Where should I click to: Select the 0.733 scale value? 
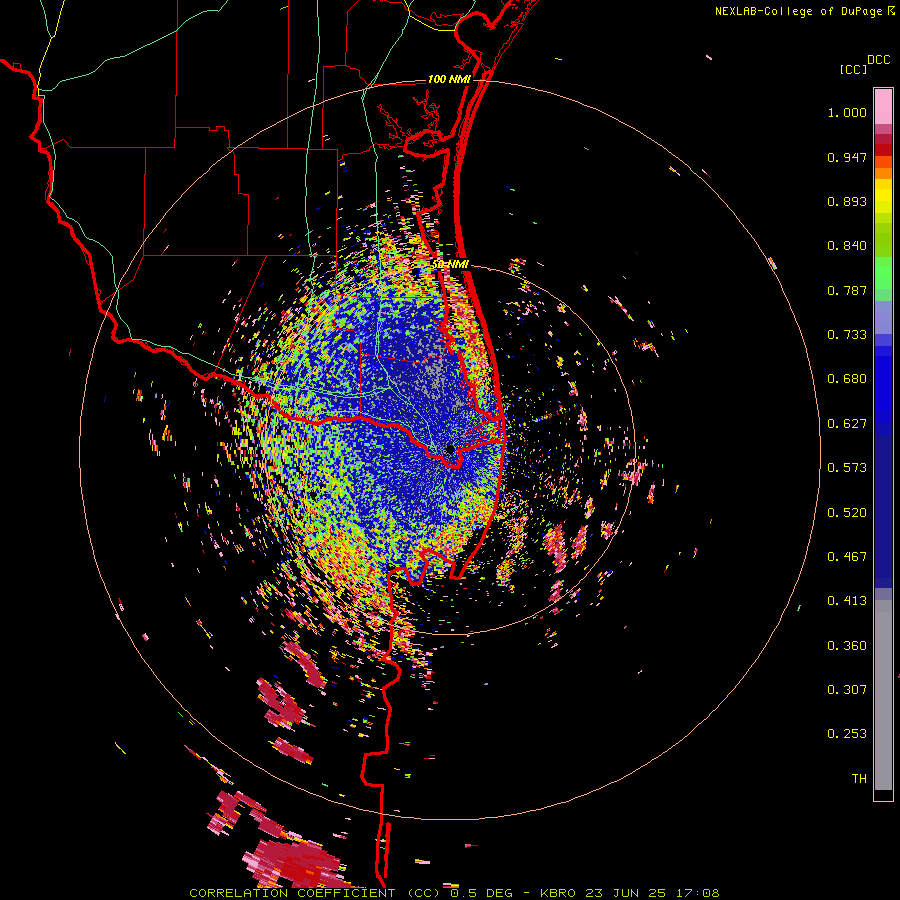point(847,335)
